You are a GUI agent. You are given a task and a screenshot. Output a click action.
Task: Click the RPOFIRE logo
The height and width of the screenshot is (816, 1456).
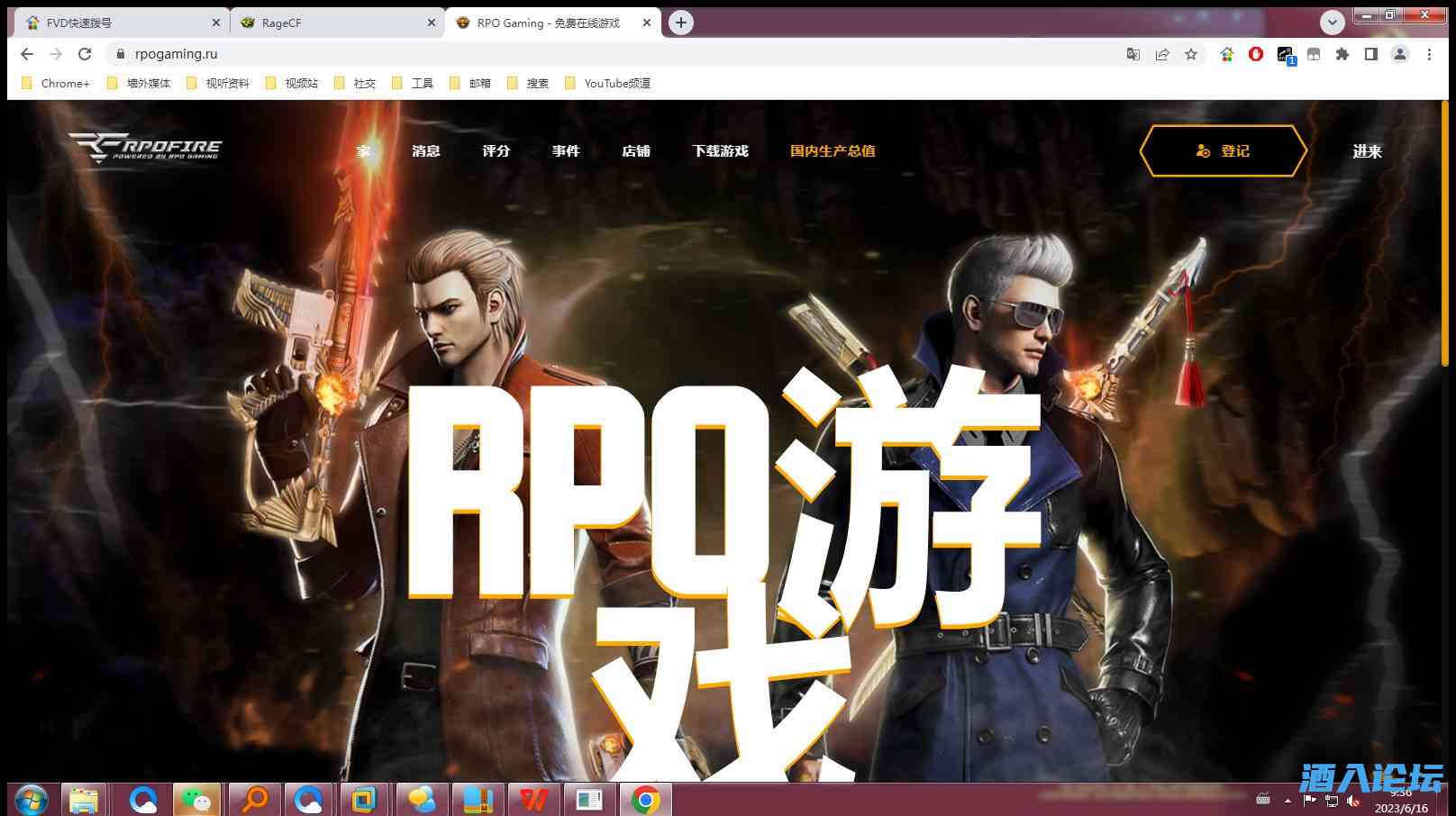click(x=145, y=149)
